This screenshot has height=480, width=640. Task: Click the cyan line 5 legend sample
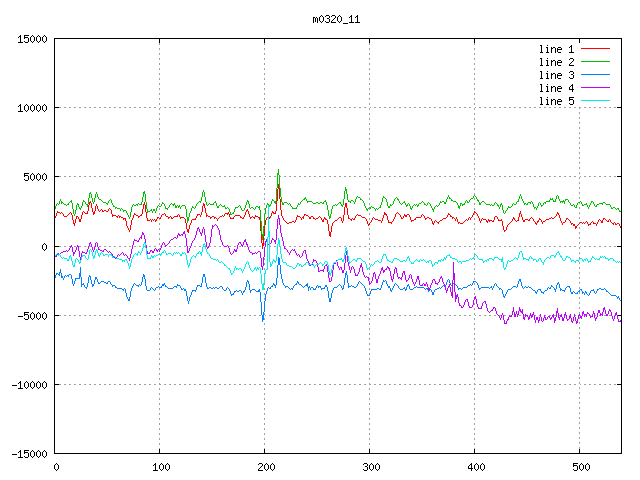(595, 101)
